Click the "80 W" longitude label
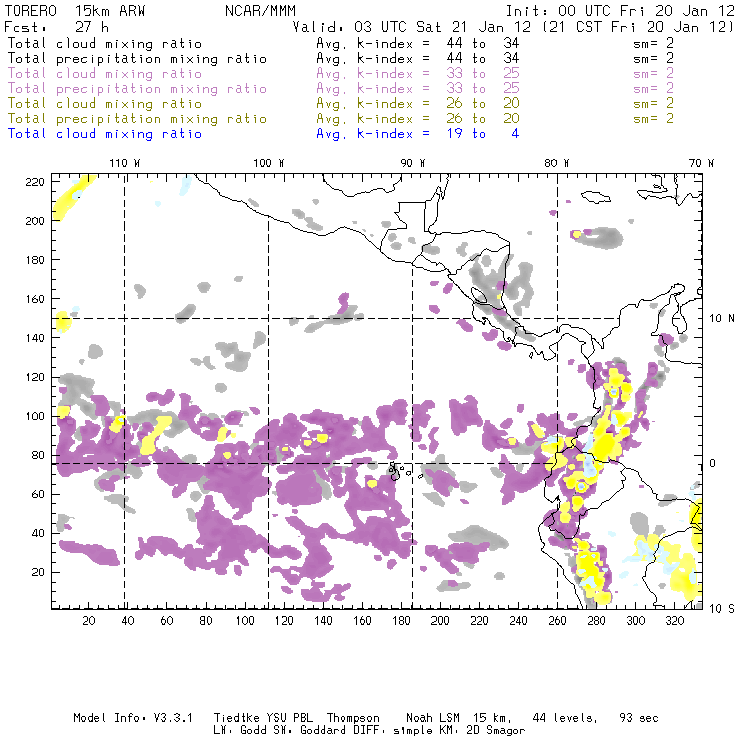The width and height of the screenshot is (740, 740). (x=556, y=163)
